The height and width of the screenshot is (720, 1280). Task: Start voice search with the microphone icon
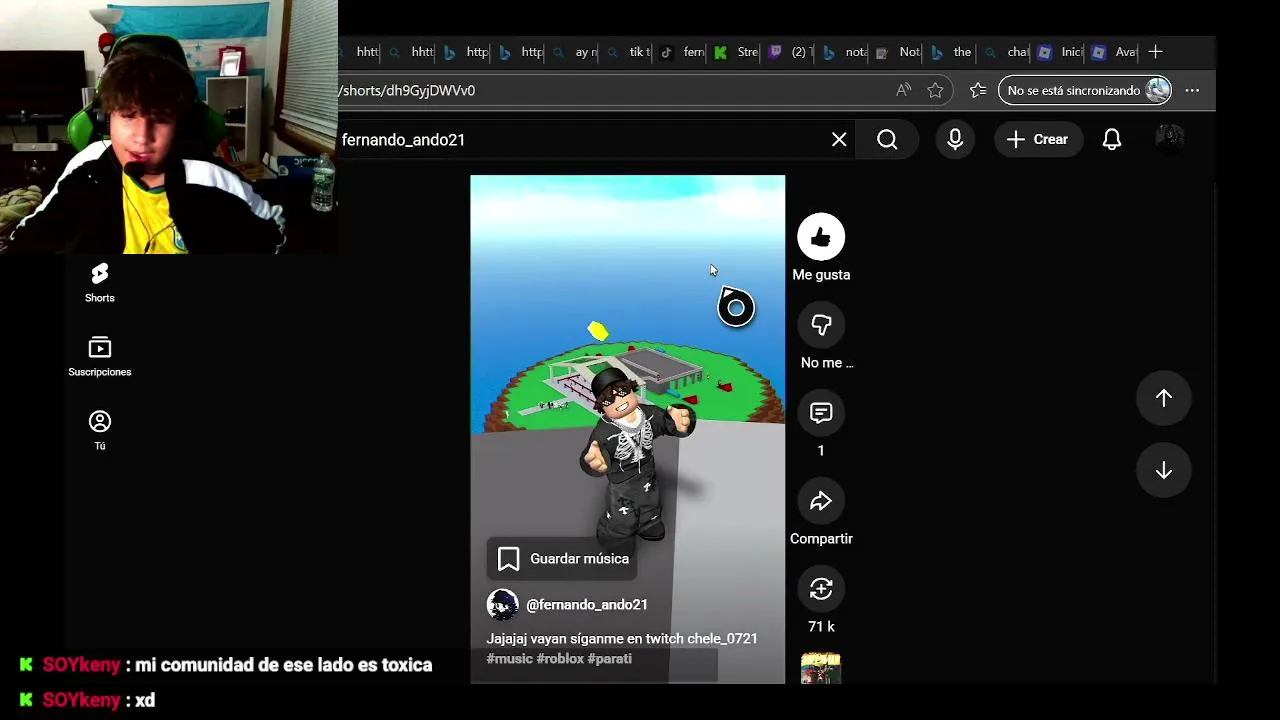pos(955,140)
